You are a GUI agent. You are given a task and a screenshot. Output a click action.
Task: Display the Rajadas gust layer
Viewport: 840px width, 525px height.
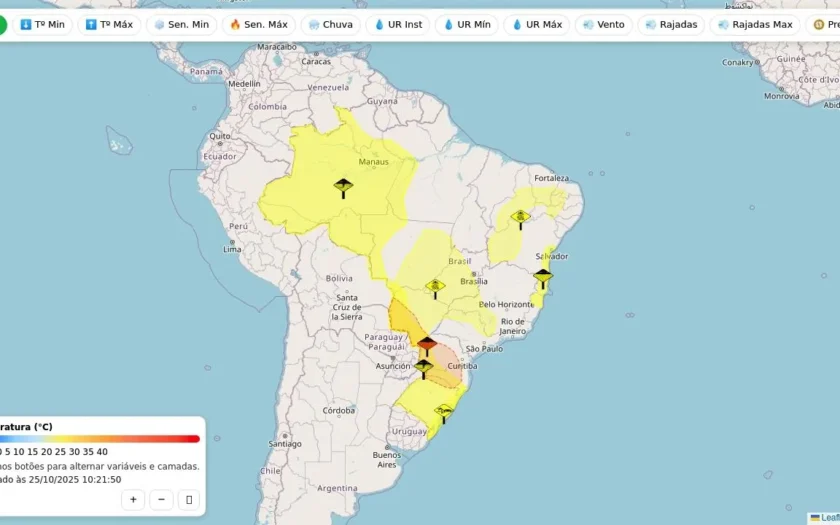pyautogui.click(x=671, y=25)
